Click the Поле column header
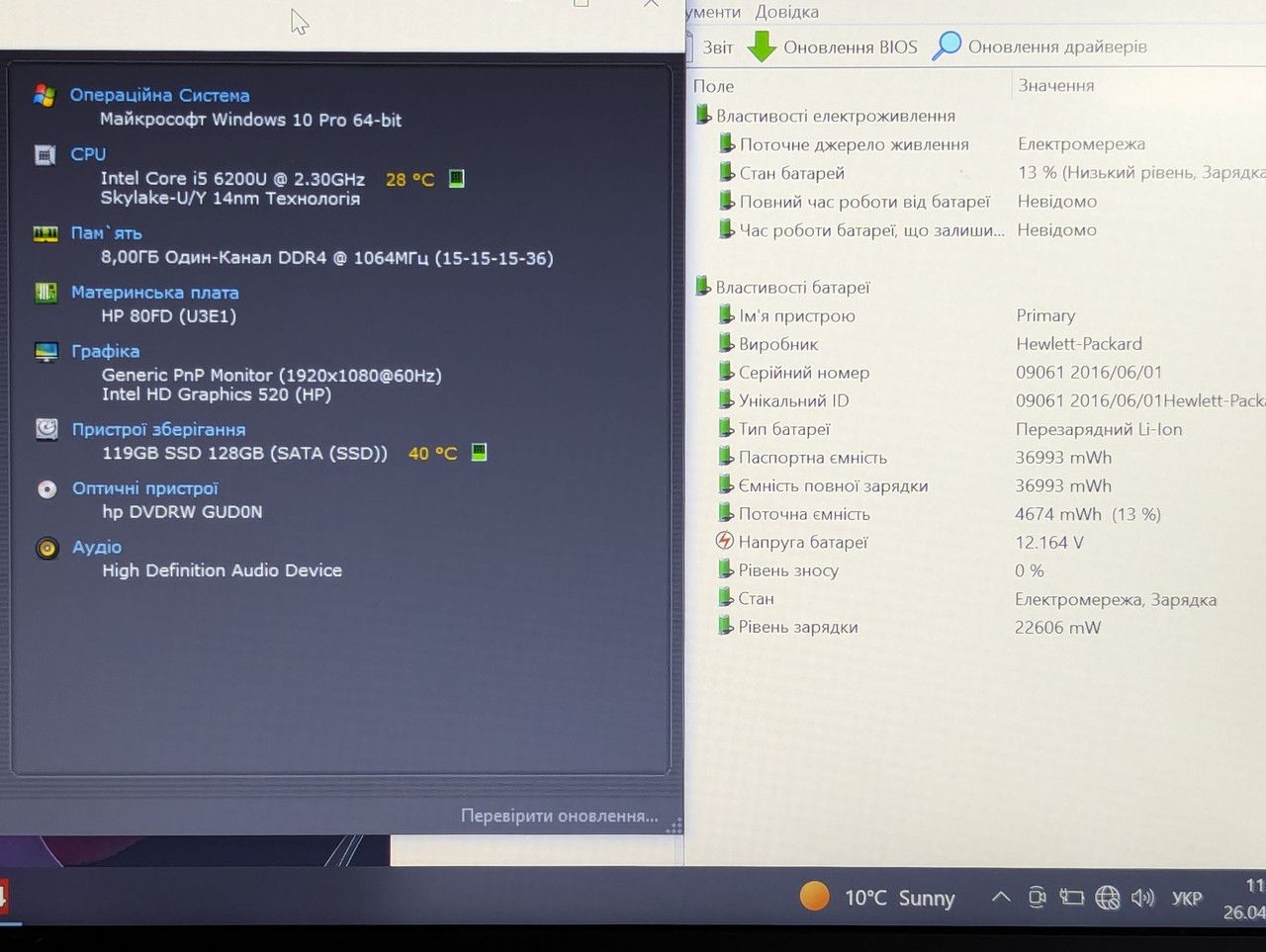The width and height of the screenshot is (1266, 952). tap(714, 86)
